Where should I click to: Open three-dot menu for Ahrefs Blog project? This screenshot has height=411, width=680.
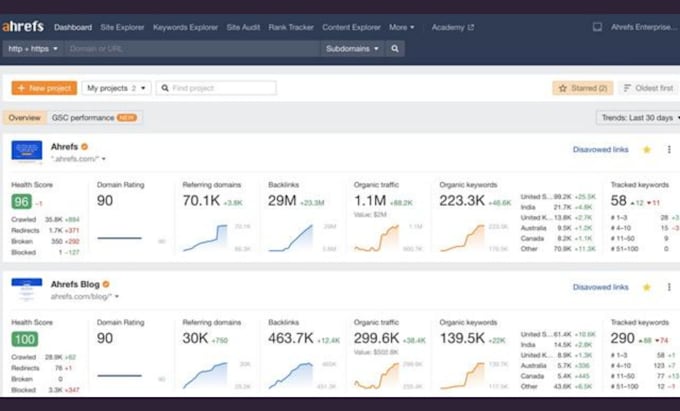tap(669, 287)
